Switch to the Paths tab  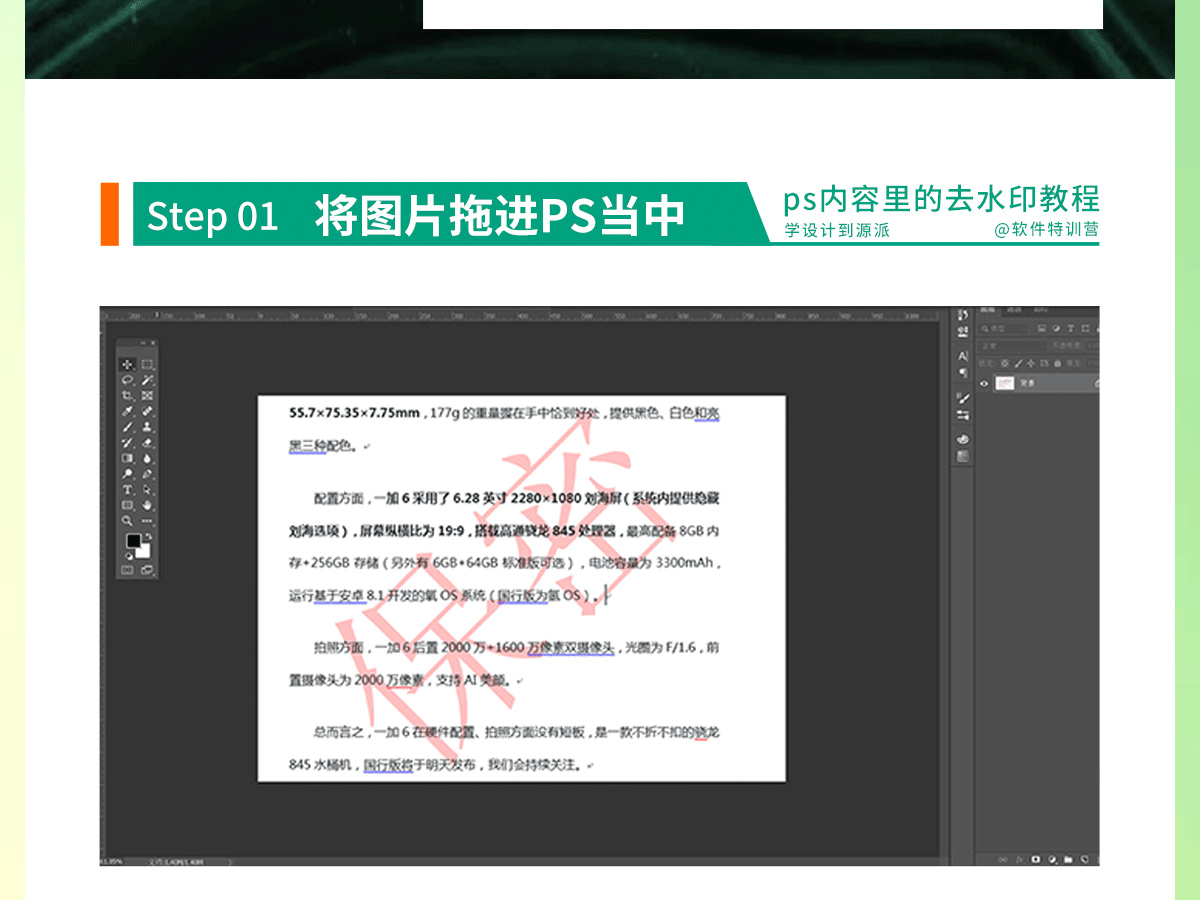[1040, 311]
